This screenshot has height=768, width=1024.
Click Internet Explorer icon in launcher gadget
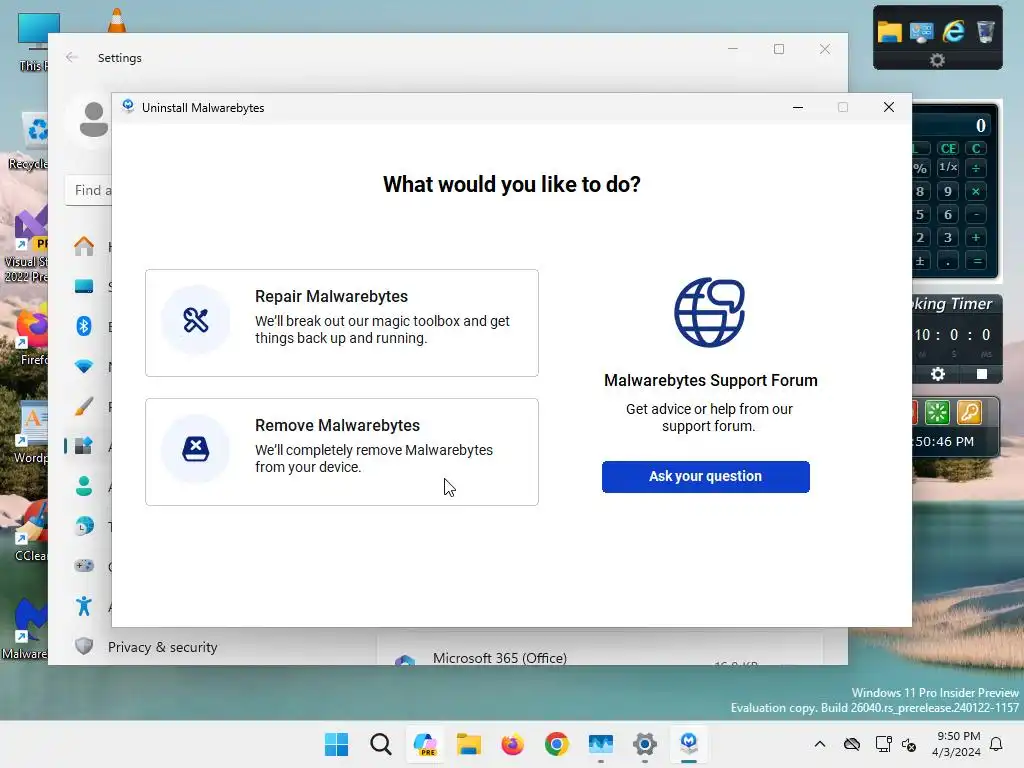(953, 31)
